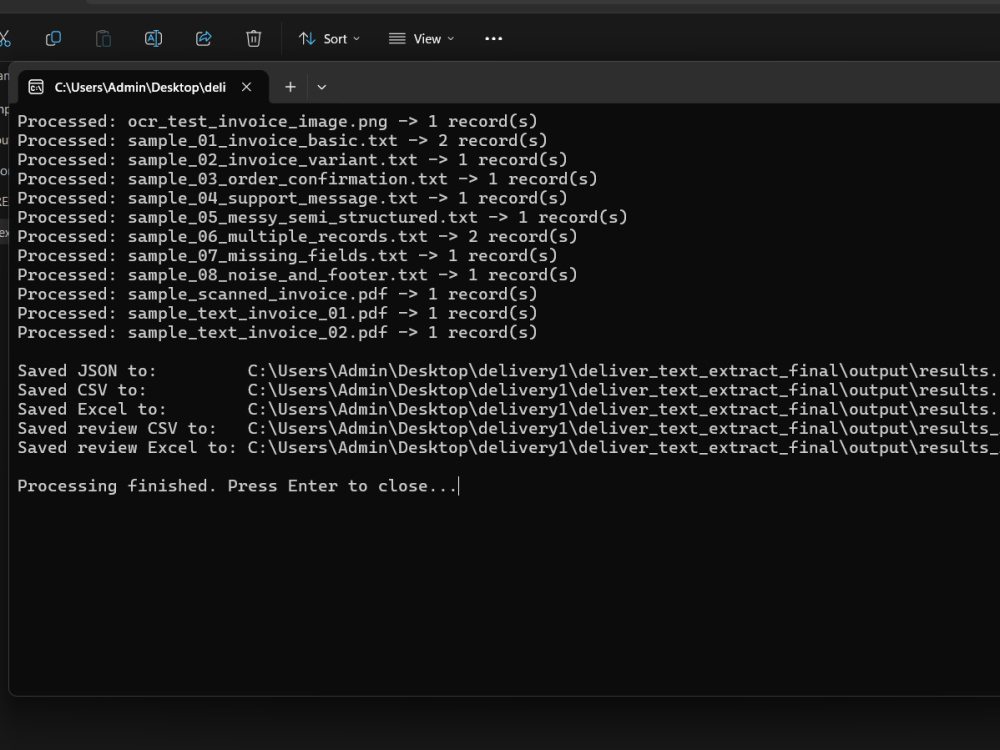Click the sample_06_multiple_records.txt line
The height and width of the screenshot is (750, 1000).
[x=297, y=236]
